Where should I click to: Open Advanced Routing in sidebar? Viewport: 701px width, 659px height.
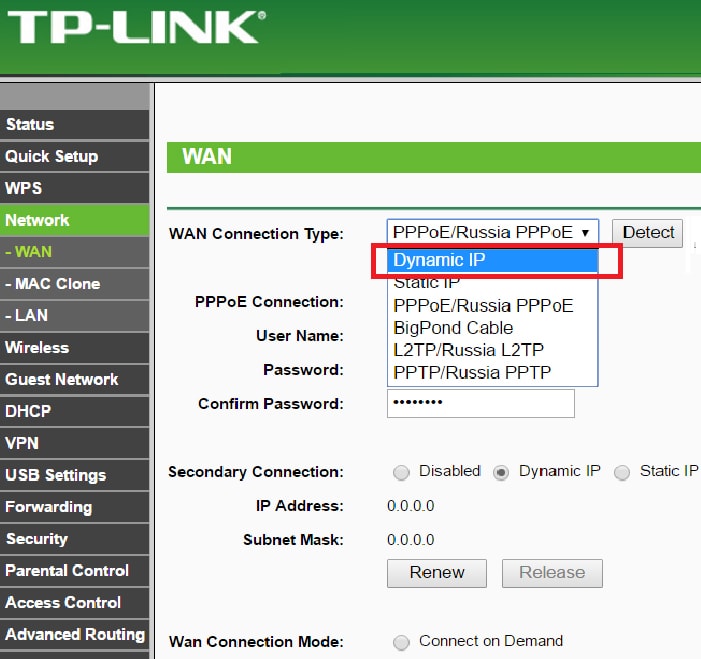pyautogui.click(x=74, y=634)
